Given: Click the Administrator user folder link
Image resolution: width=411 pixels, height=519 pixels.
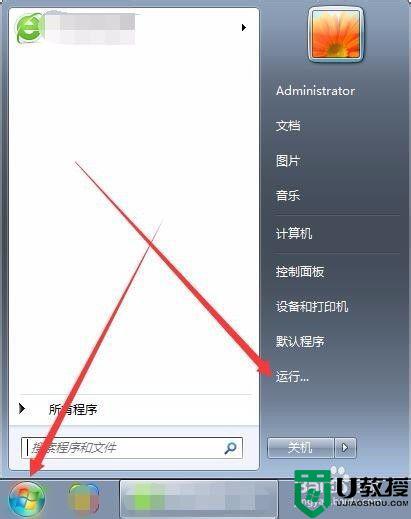Looking at the screenshot, I should (x=315, y=91).
